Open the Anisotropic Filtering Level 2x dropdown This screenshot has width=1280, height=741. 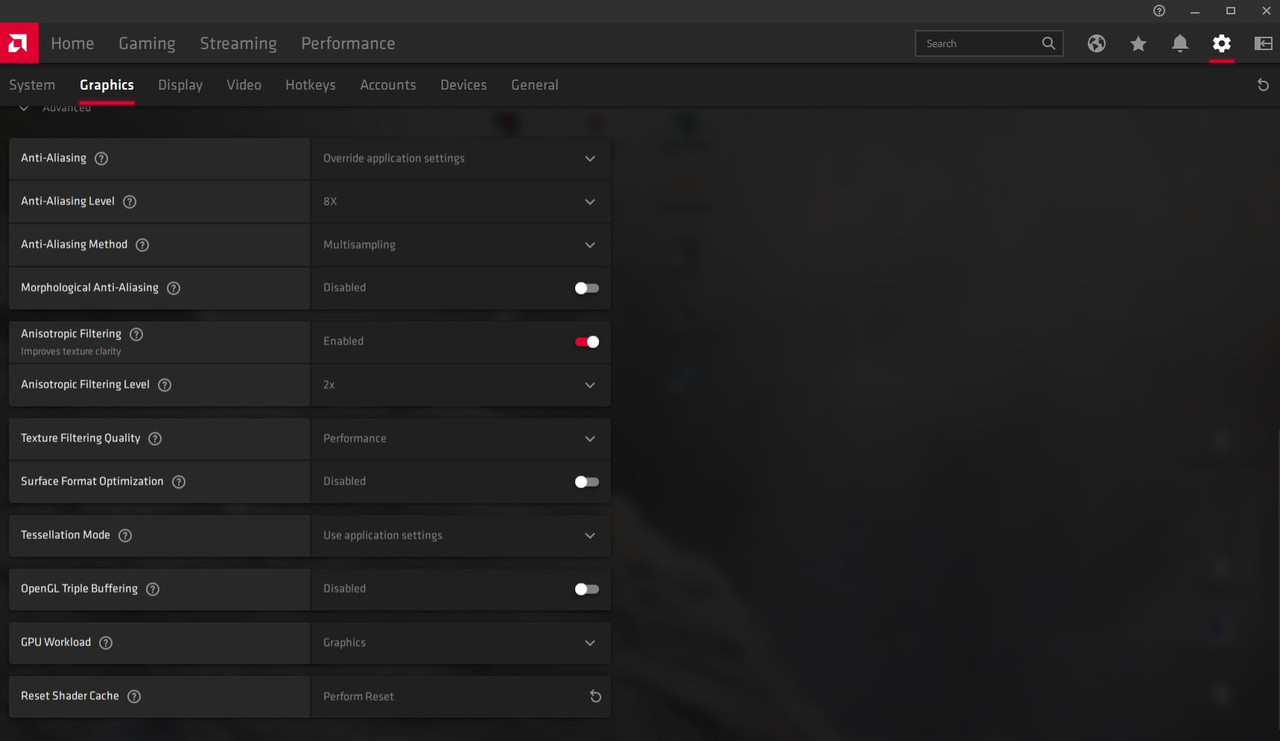(460, 385)
